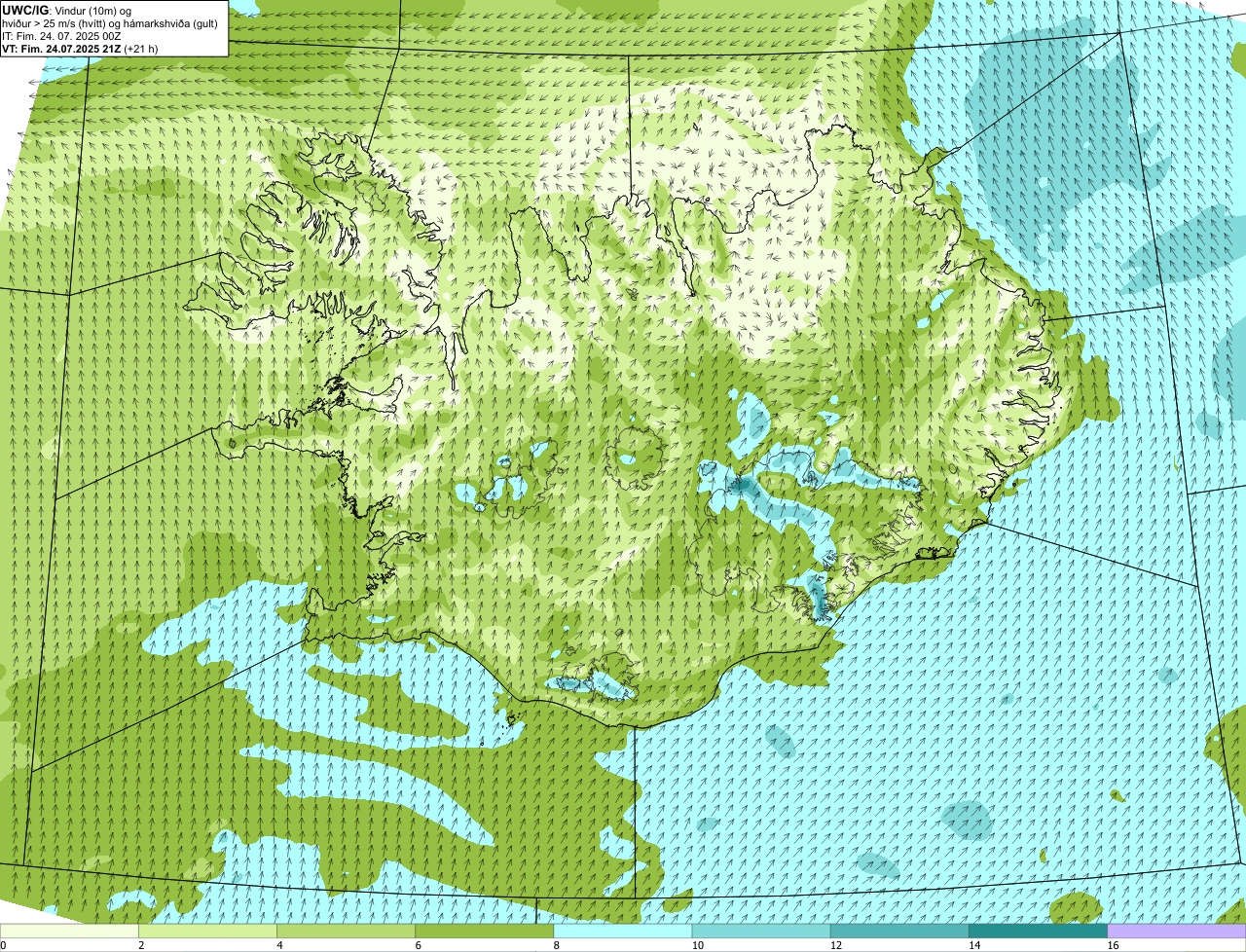Click the 'hviður > 25 m/s (hvítt)' description line
Screen dimensions: 1246x952
(x=110, y=23)
